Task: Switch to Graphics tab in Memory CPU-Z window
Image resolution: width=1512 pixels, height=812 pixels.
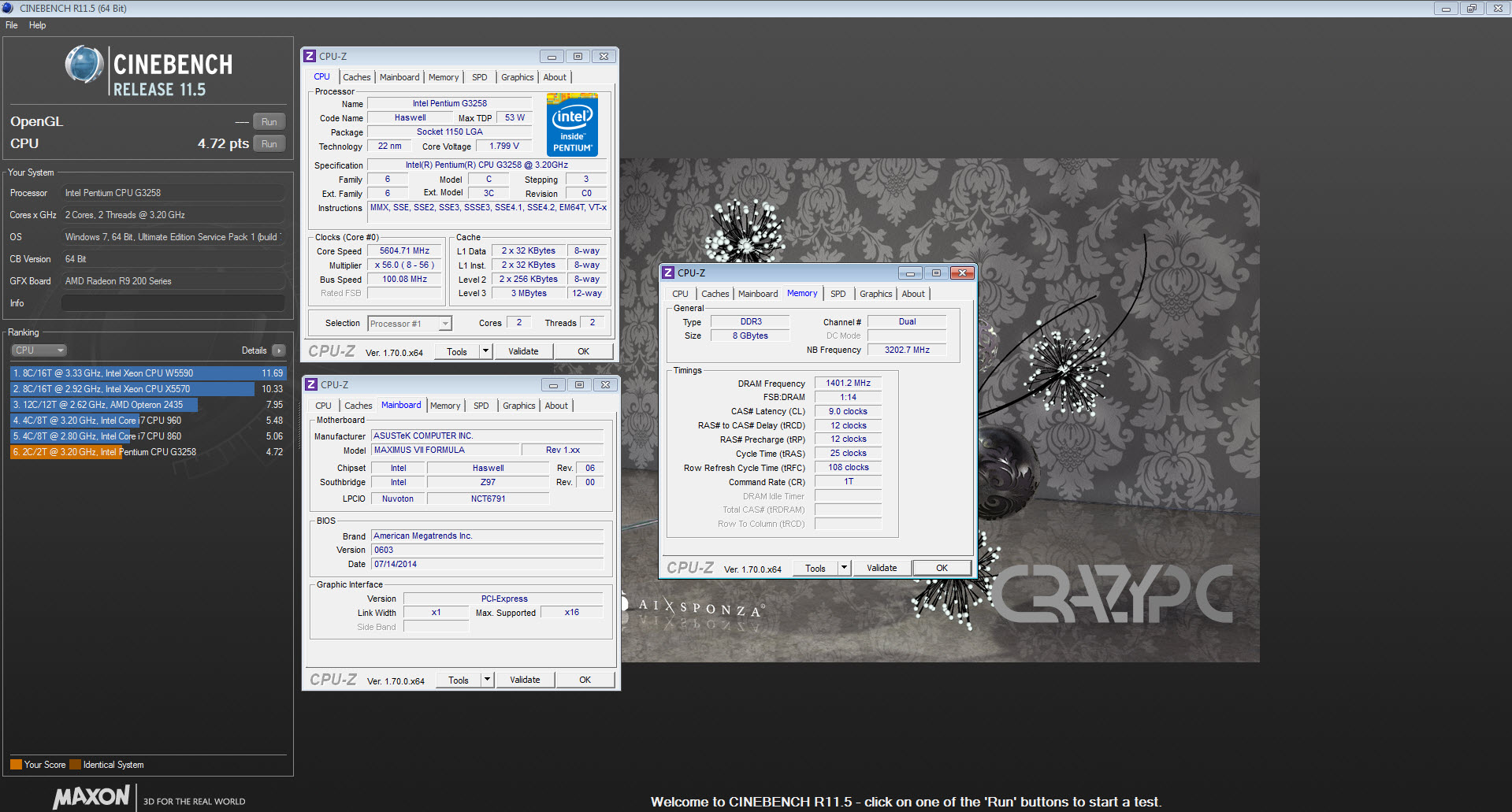Action: pos(876,294)
